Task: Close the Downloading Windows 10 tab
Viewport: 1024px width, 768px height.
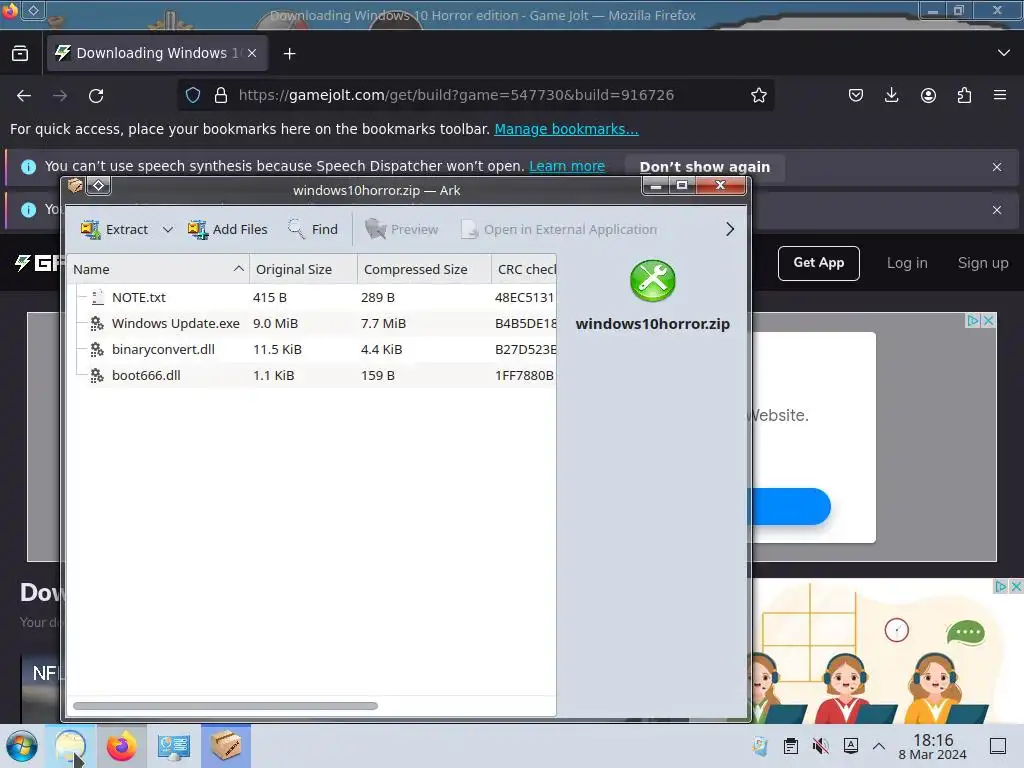Action: [x=252, y=53]
